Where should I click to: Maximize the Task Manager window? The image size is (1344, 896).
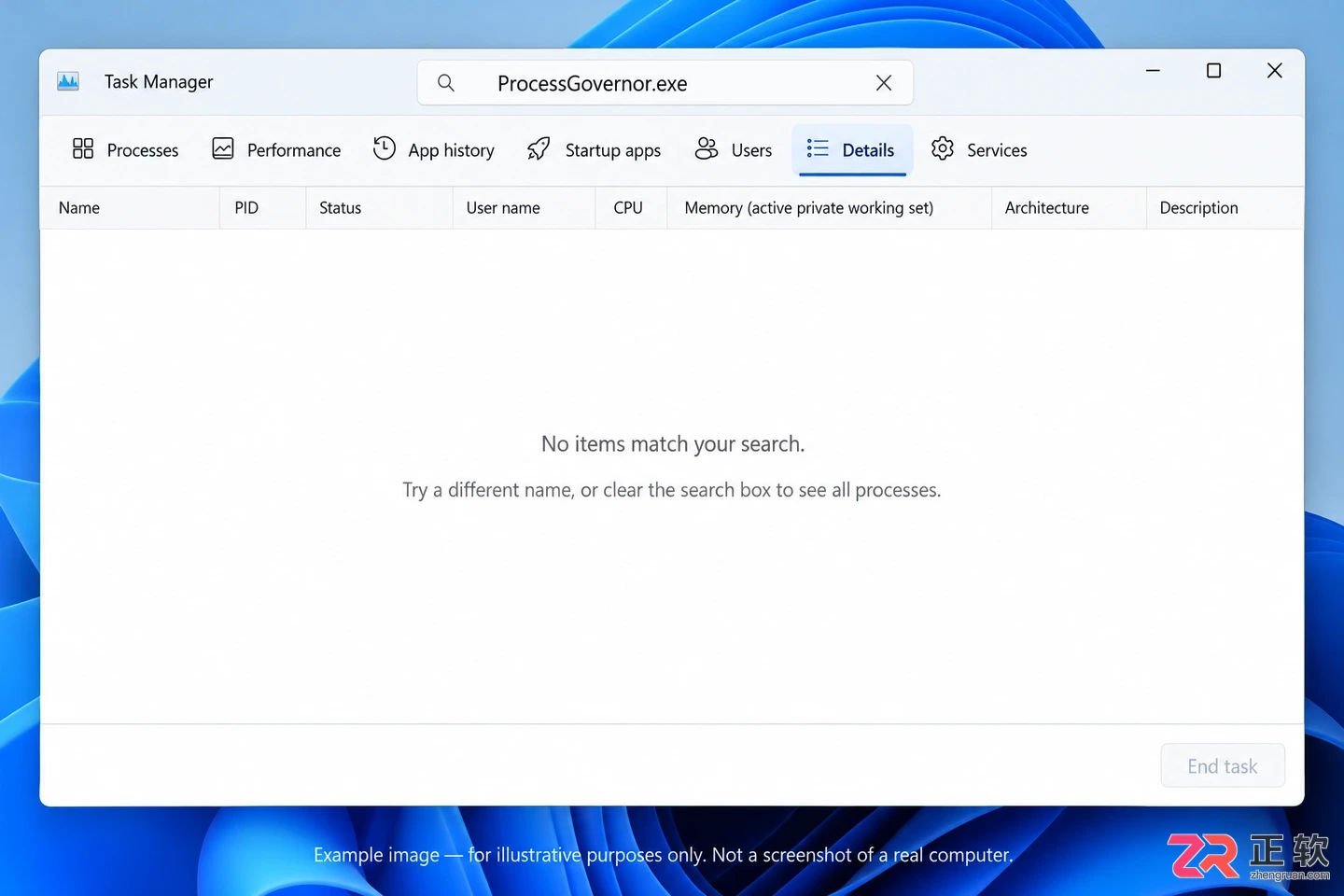click(x=1213, y=70)
